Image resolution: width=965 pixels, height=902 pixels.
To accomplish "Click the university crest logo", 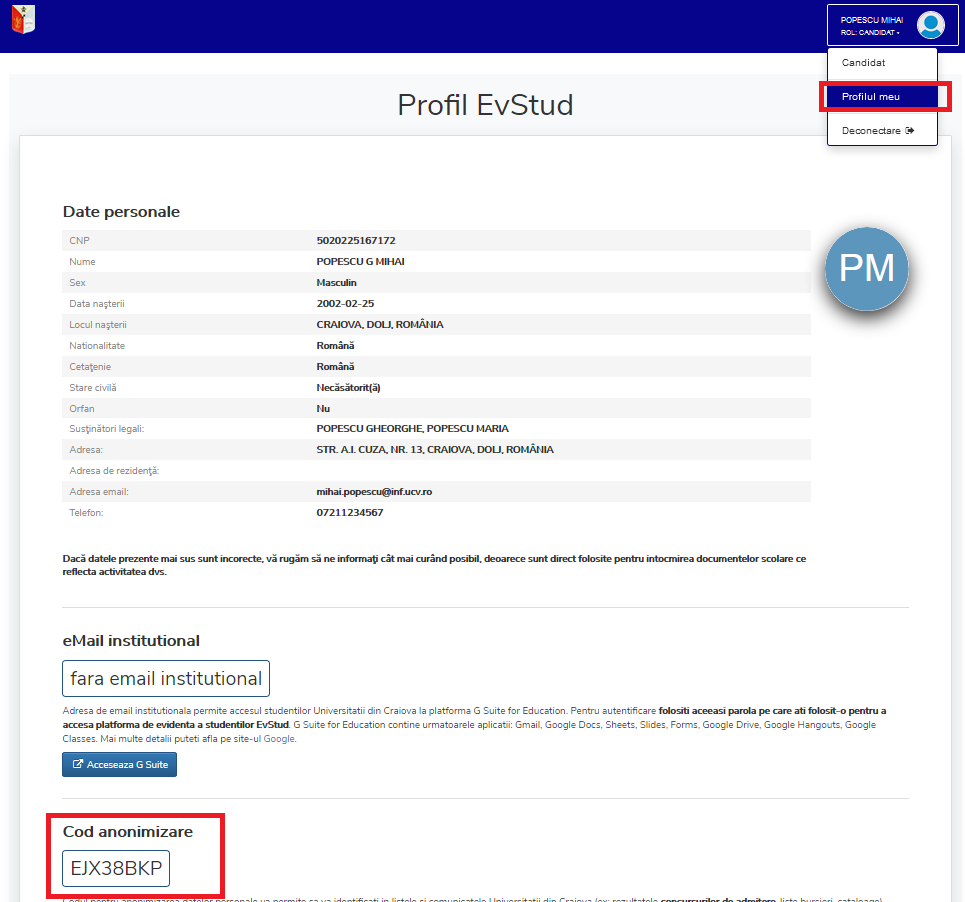I will coord(23,19).
